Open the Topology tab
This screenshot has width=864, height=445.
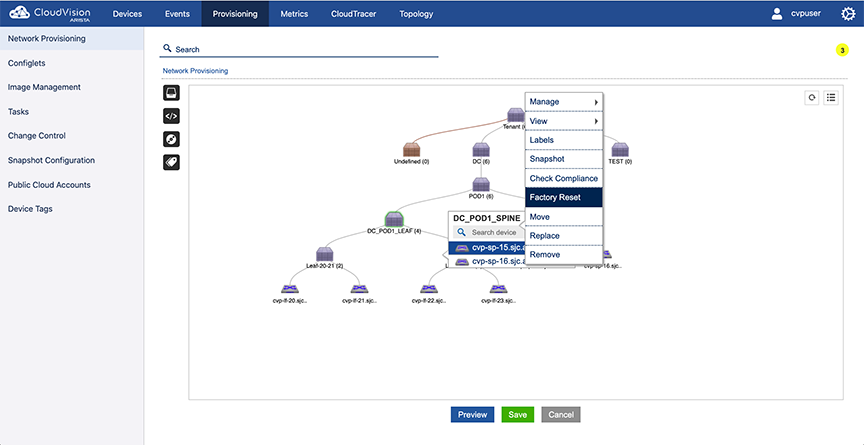(416, 14)
